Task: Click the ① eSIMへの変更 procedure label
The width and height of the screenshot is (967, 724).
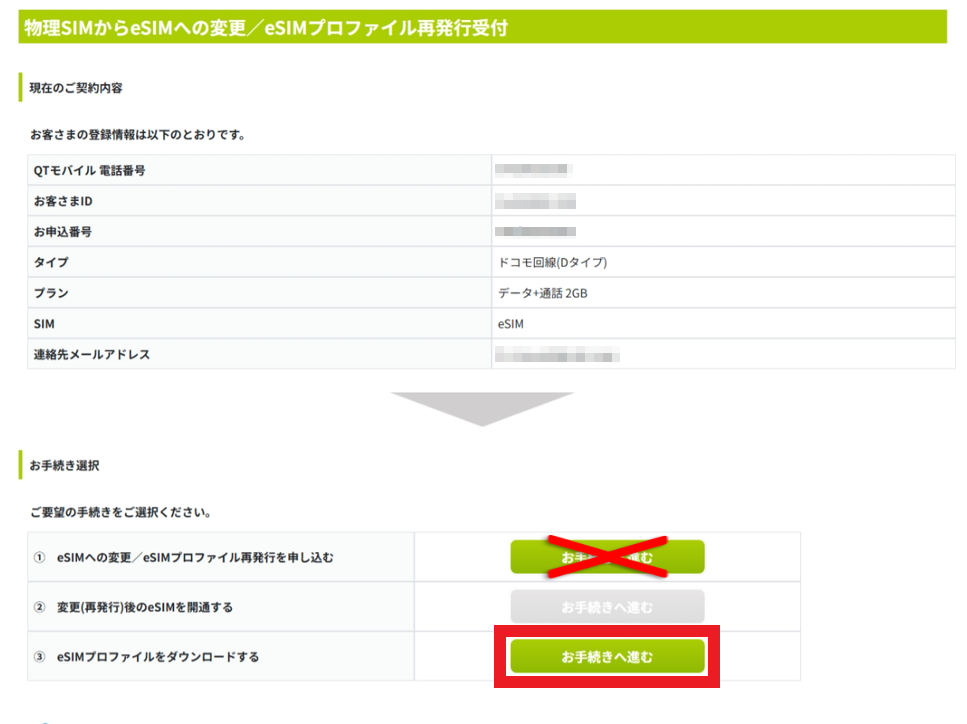Action: pos(183,558)
